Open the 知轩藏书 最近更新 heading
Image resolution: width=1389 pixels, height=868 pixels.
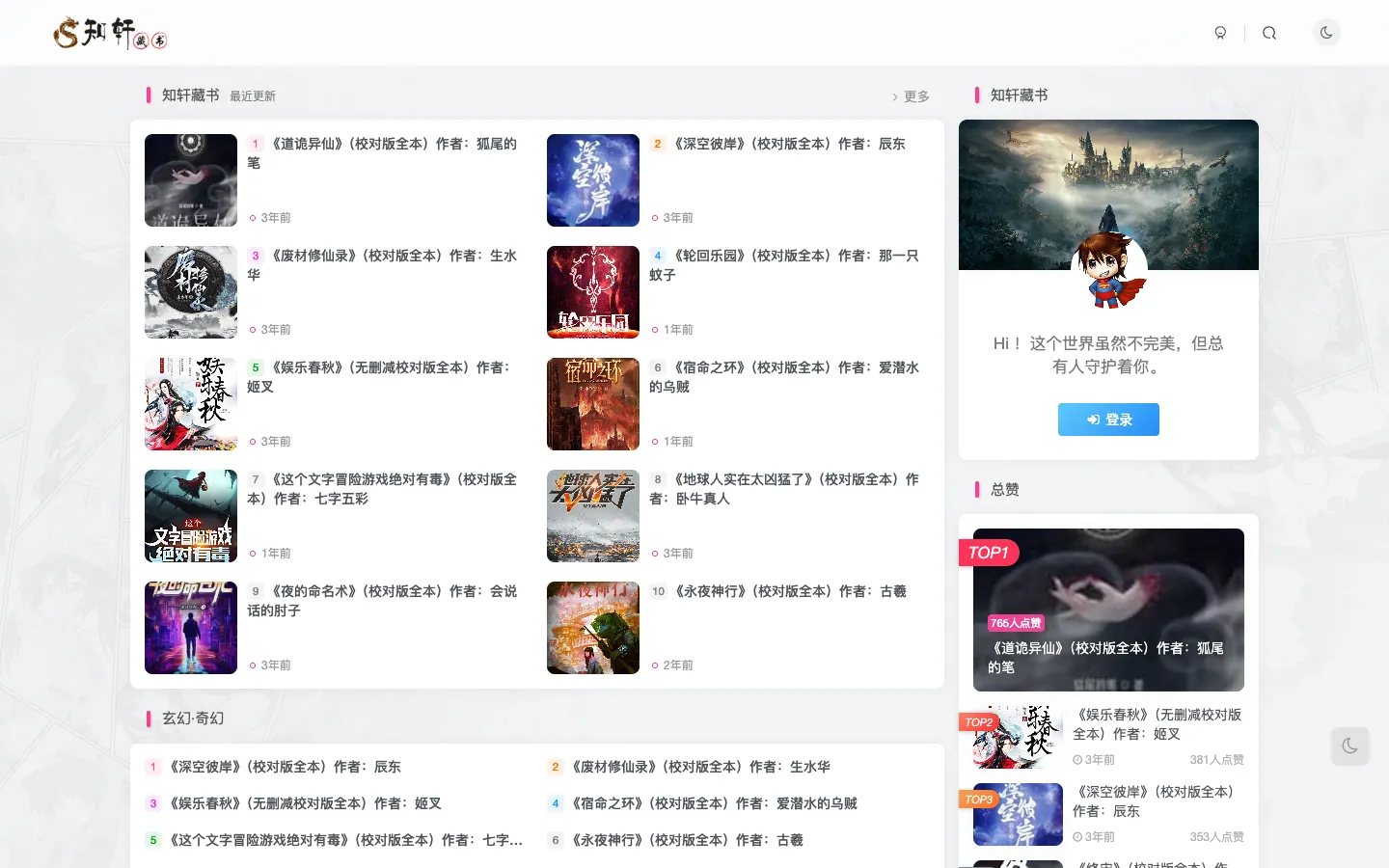coord(218,95)
